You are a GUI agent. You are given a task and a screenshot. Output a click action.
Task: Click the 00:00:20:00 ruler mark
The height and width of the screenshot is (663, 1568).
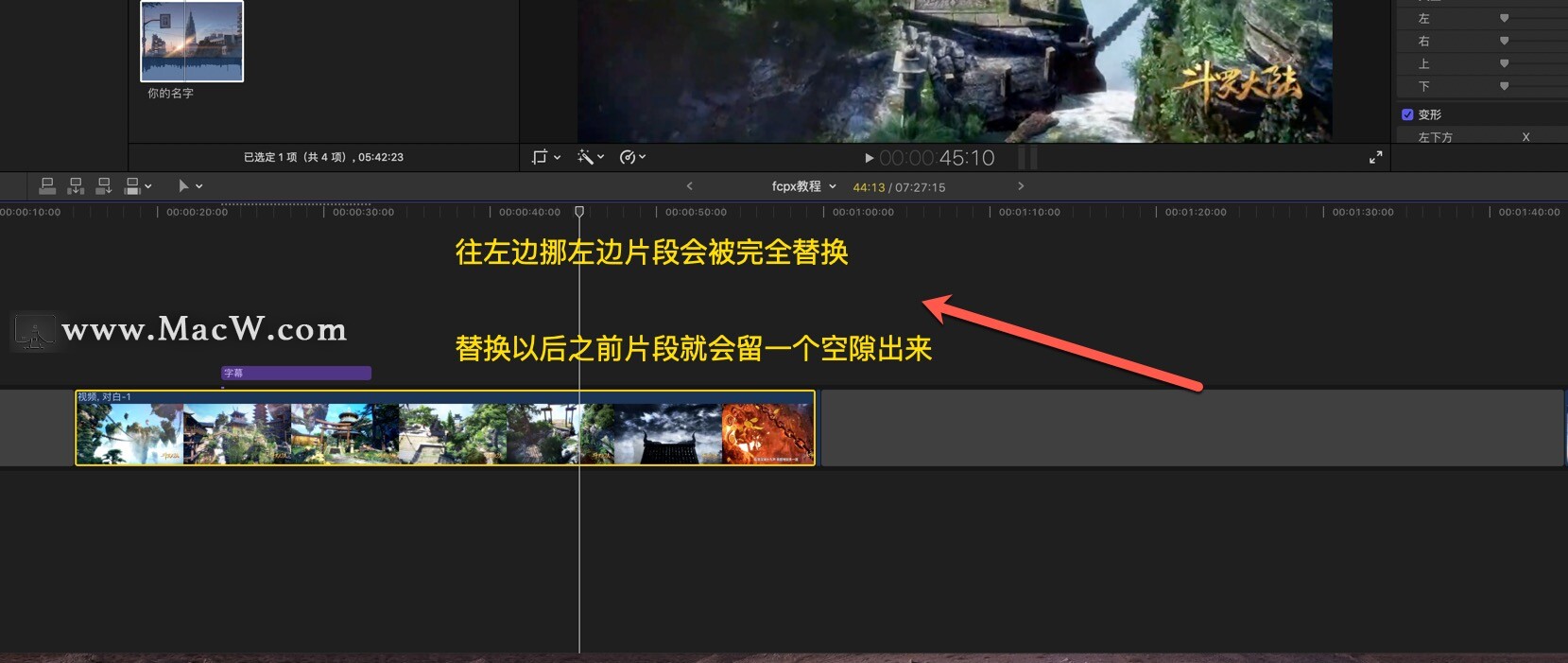coord(197,212)
